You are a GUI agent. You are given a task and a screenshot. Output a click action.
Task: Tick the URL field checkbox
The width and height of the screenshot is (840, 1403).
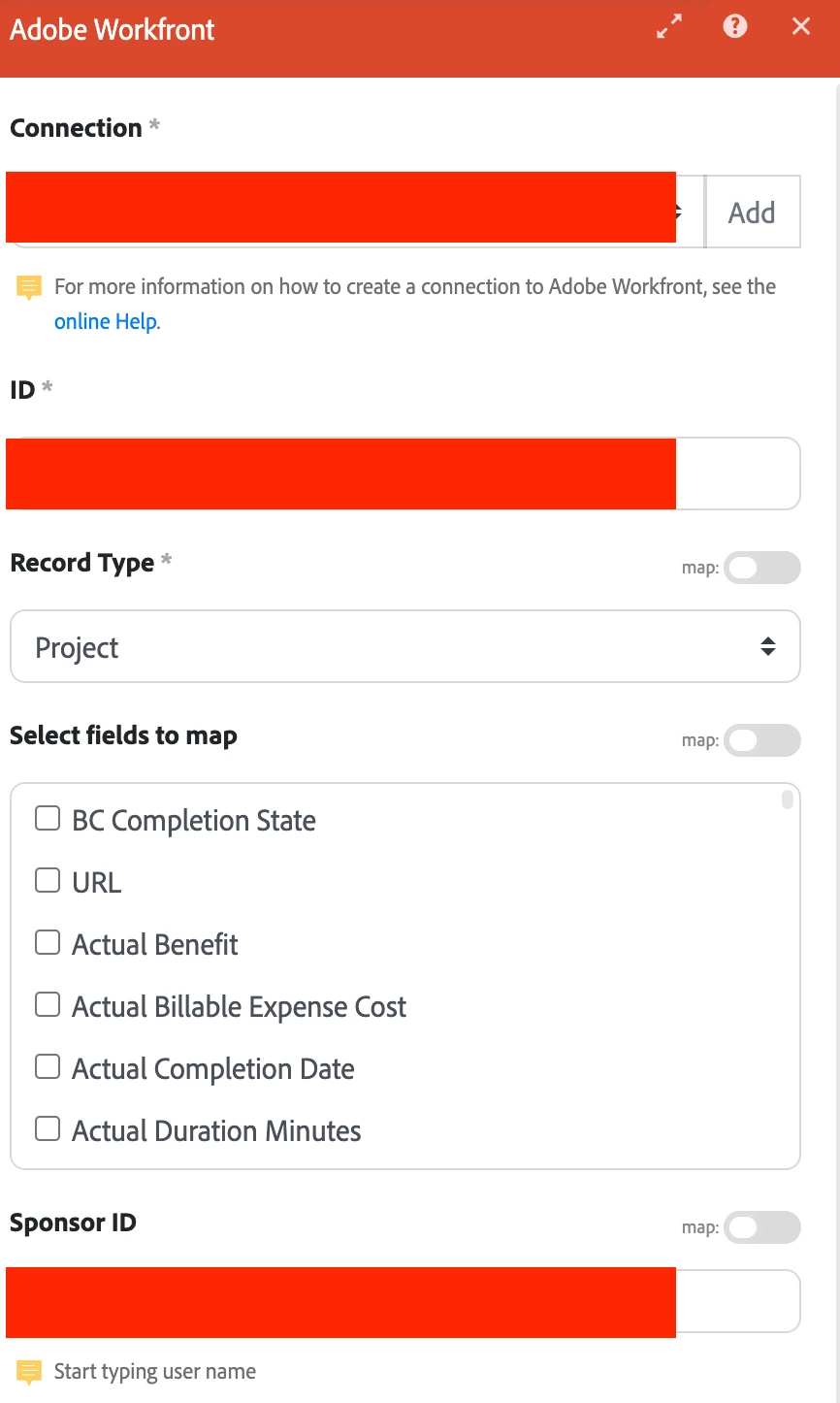[48, 881]
